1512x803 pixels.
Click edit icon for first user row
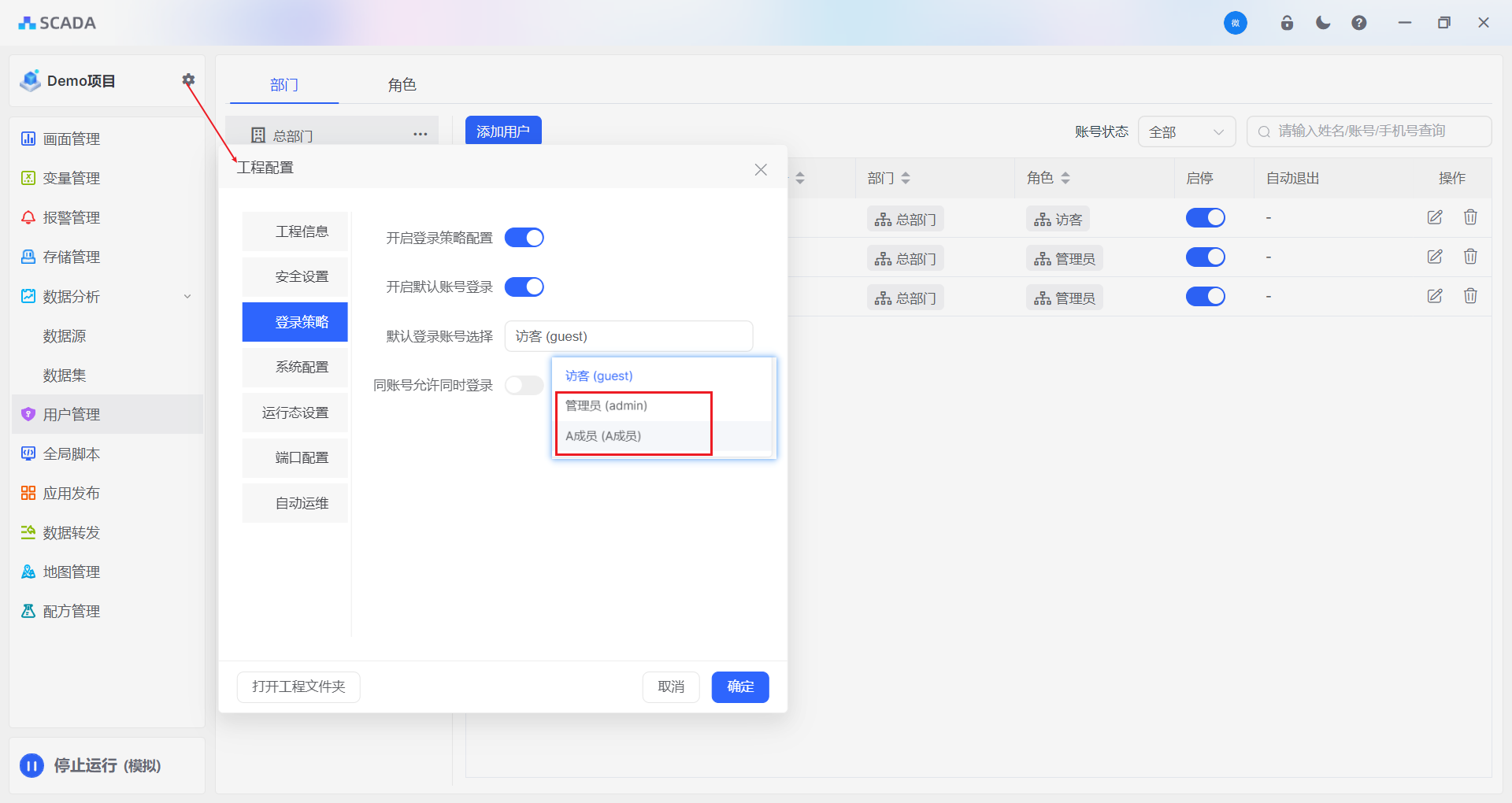(1435, 217)
